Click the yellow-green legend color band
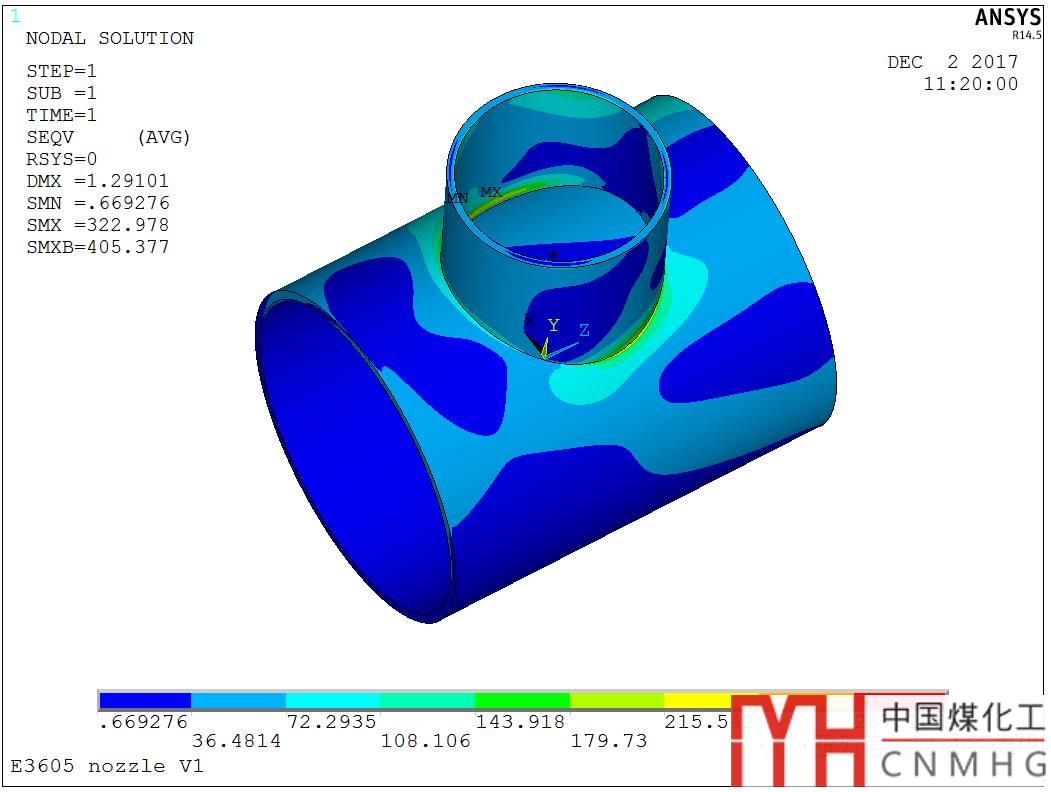Screen dimensions: 1051x792 point(617,700)
